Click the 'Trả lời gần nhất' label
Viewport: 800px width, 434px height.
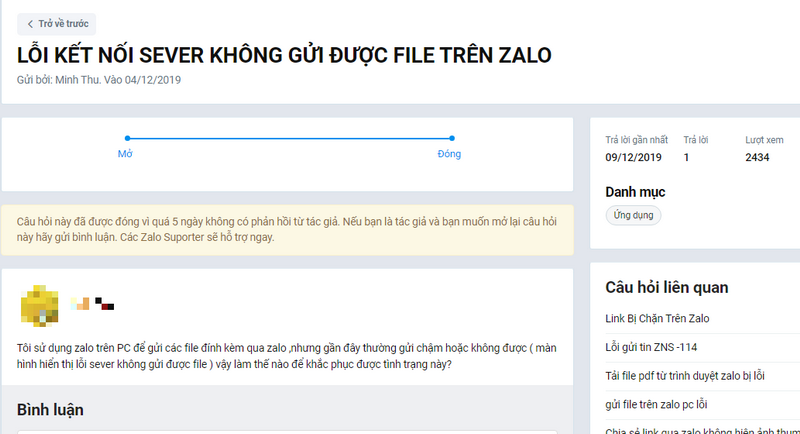coord(636,140)
